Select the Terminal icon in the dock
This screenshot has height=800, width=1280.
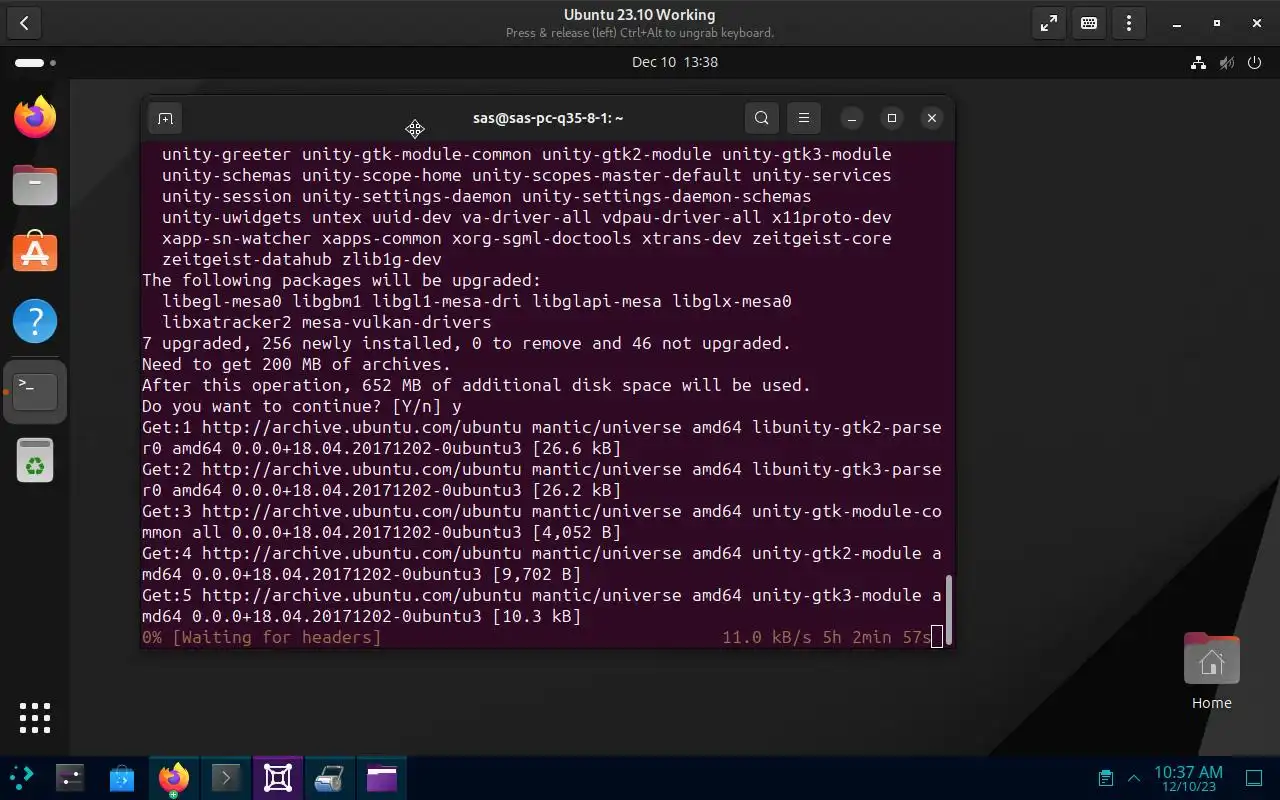(x=35, y=391)
